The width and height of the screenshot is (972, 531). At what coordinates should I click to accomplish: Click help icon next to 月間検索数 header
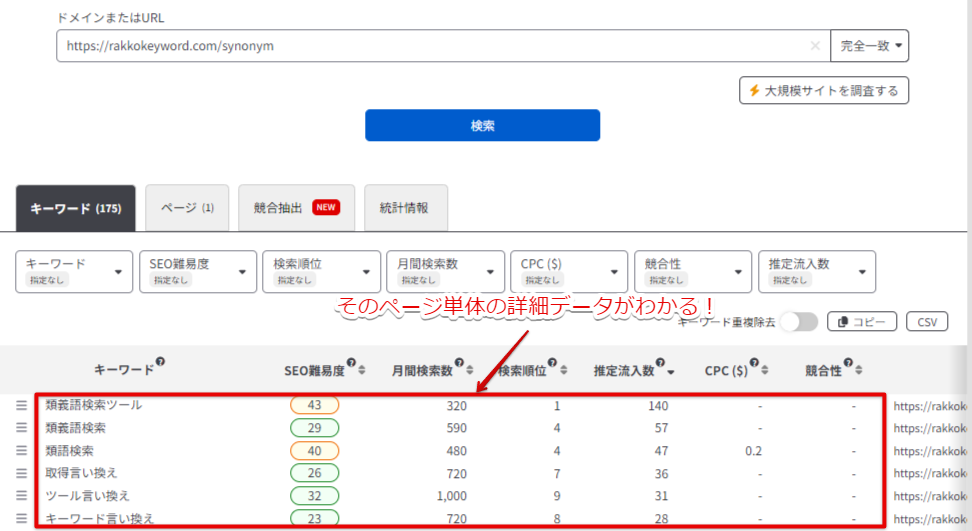coord(459,364)
